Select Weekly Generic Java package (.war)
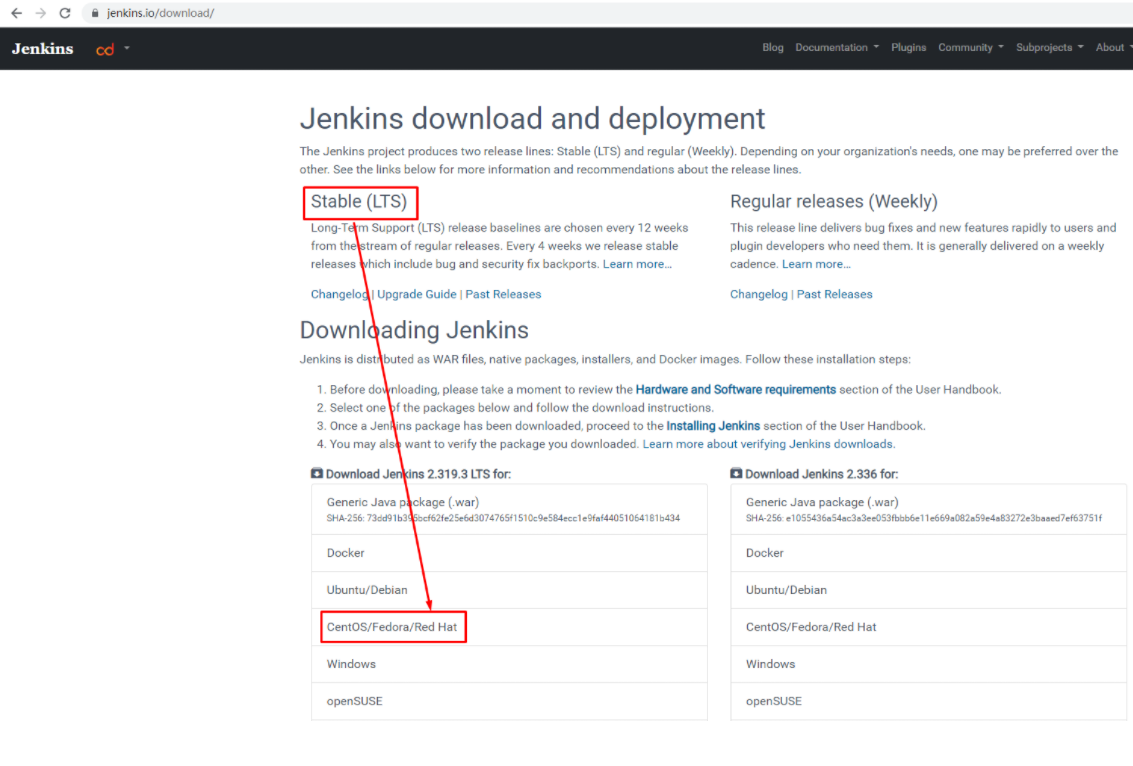1133x766 pixels. (x=929, y=509)
